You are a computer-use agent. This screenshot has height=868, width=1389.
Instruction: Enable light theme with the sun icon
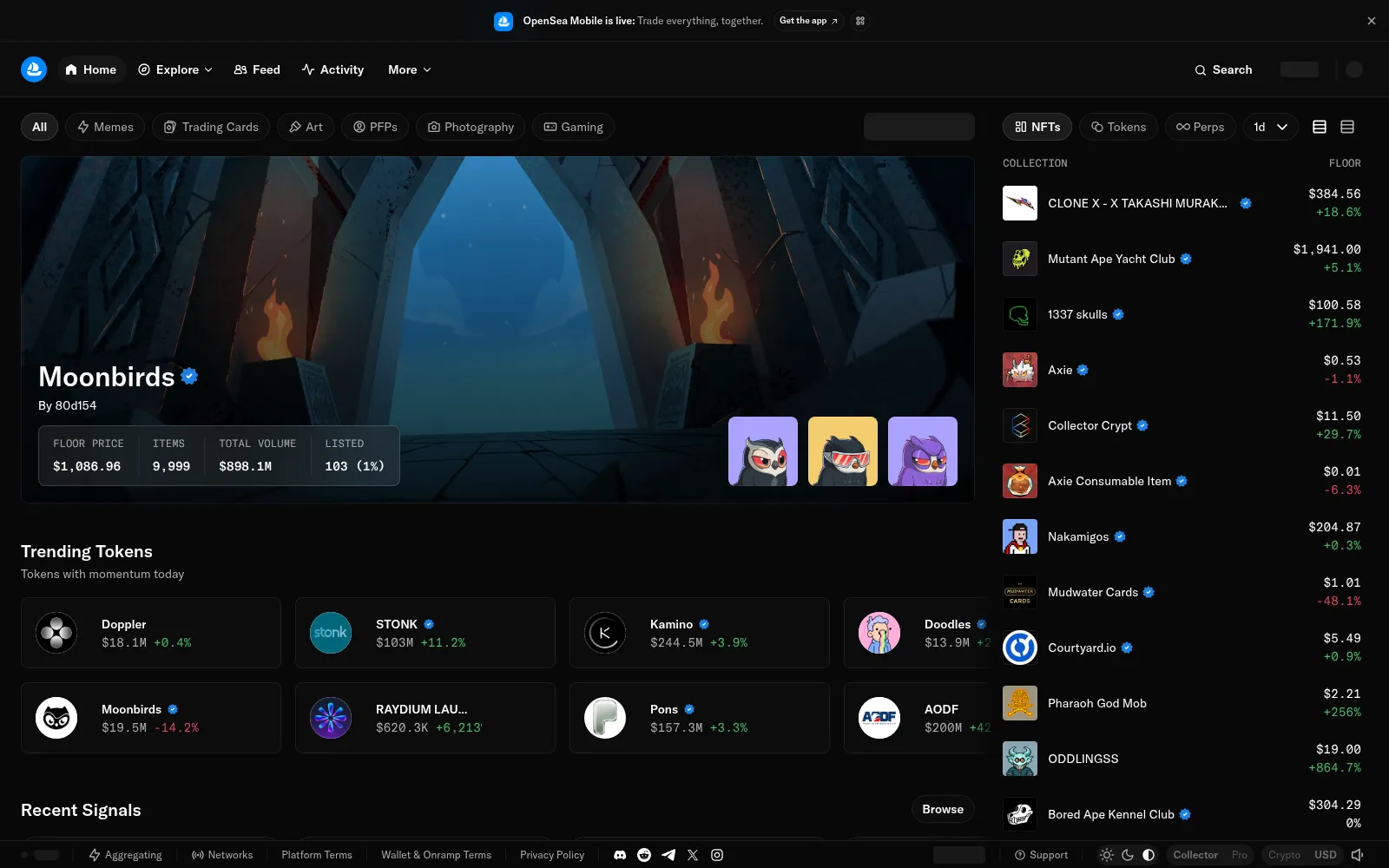pyautogui.click(x=1107, y=855)
